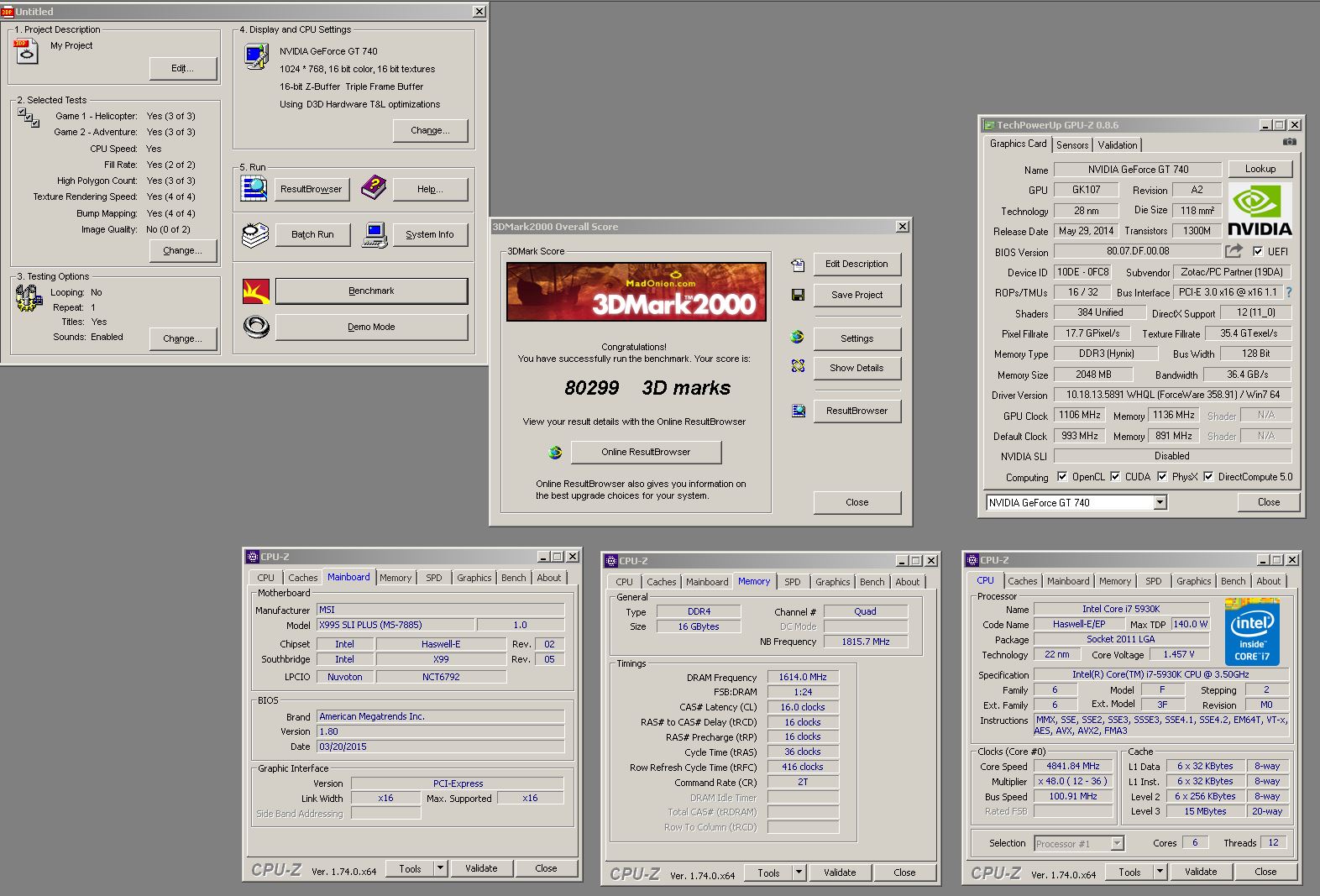Click the ResultBrowser icon in the Run section
1320x896 pixels.
click(254, 188)
